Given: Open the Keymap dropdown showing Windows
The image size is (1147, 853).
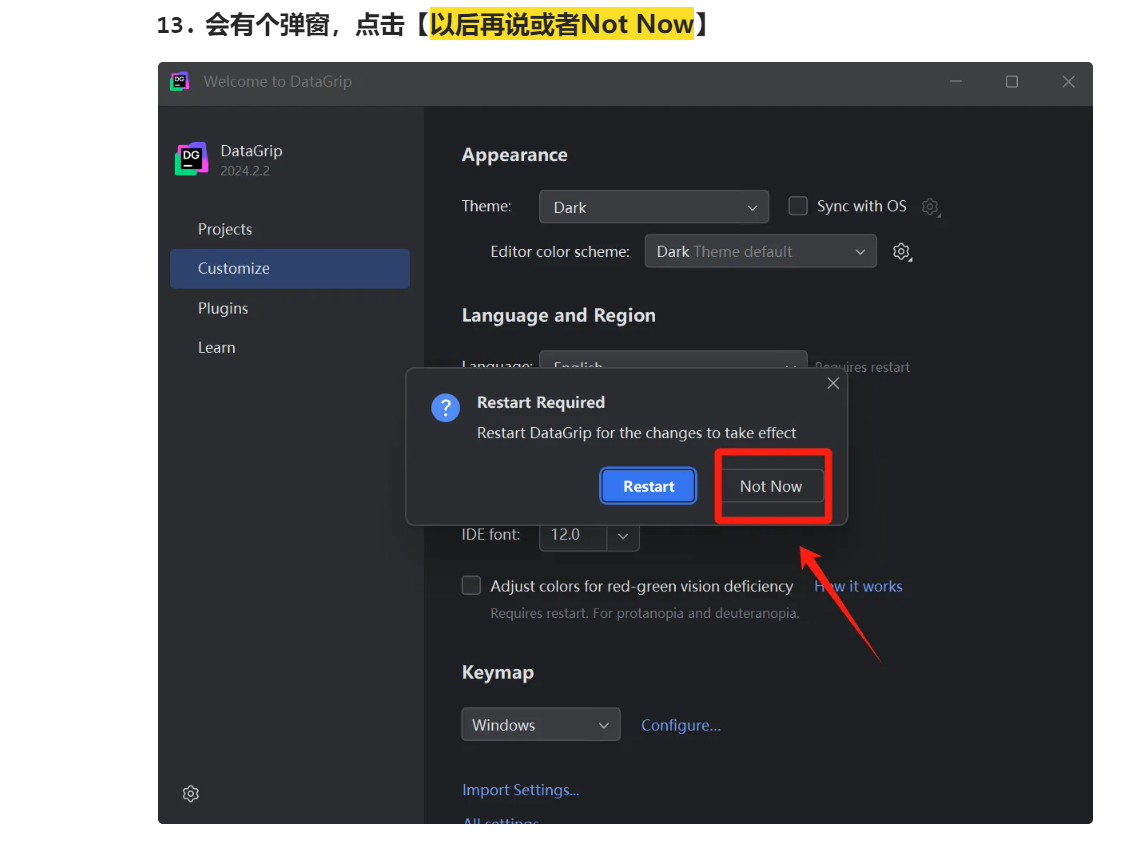Looking at the screenshot, I should pyautogui.click(x=541, y=724).
